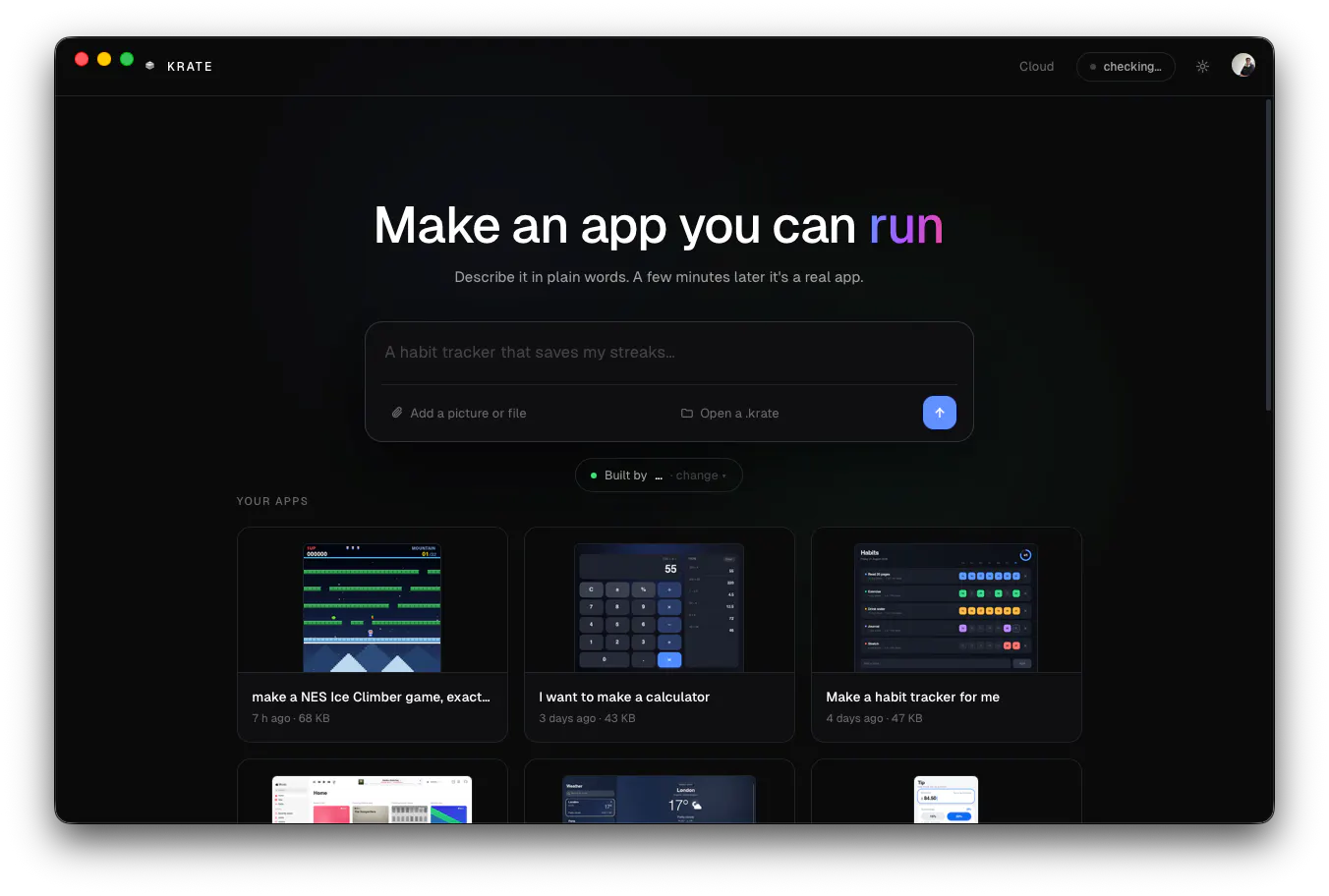Image resolution: width=1329 pixels, height=896 pixels.
Task: Click the 7 h ago · 68 KB text
Action: point(291,718)
